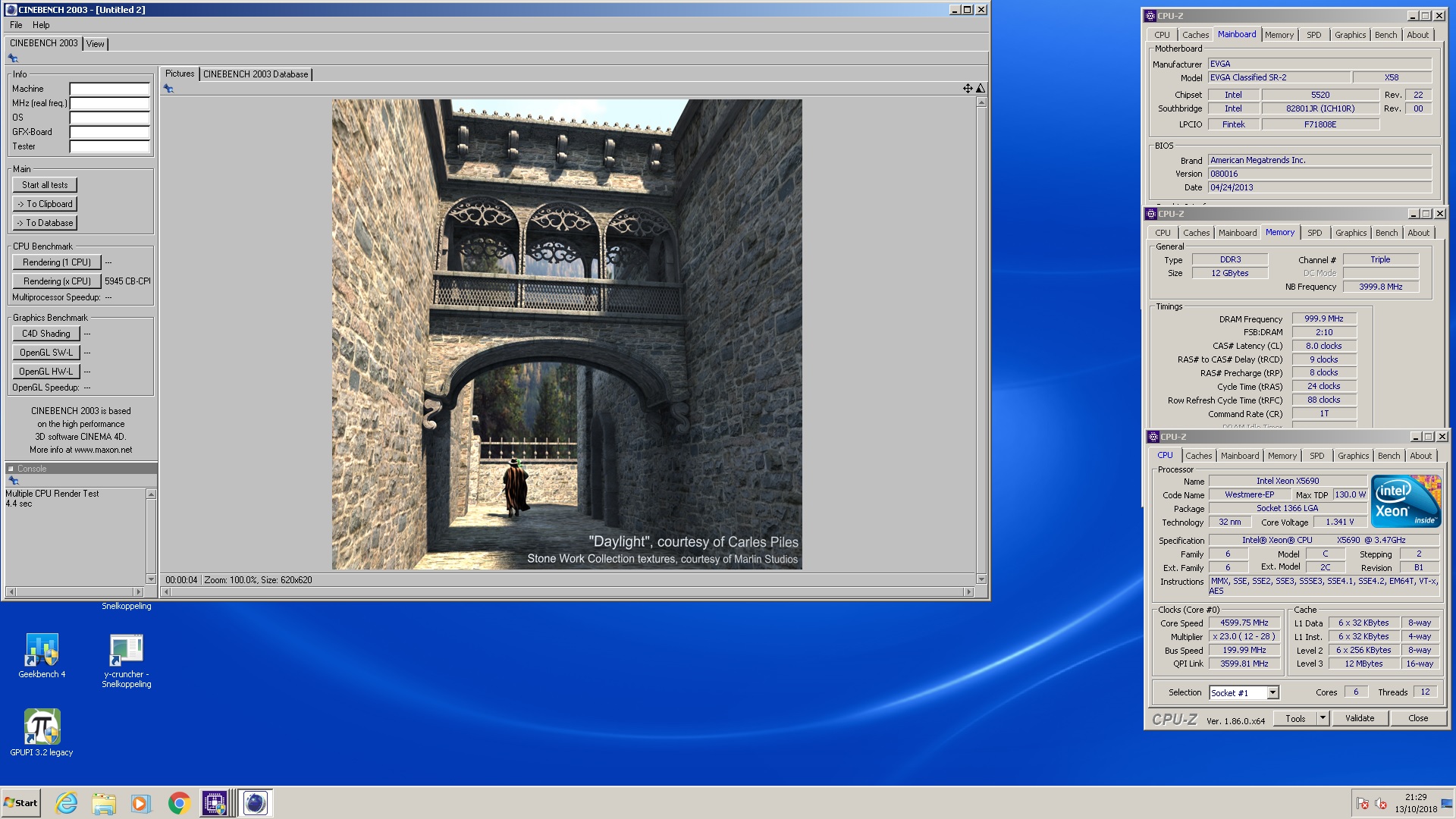Click Start all tests button
The image size is (1456, 819).
45,185
